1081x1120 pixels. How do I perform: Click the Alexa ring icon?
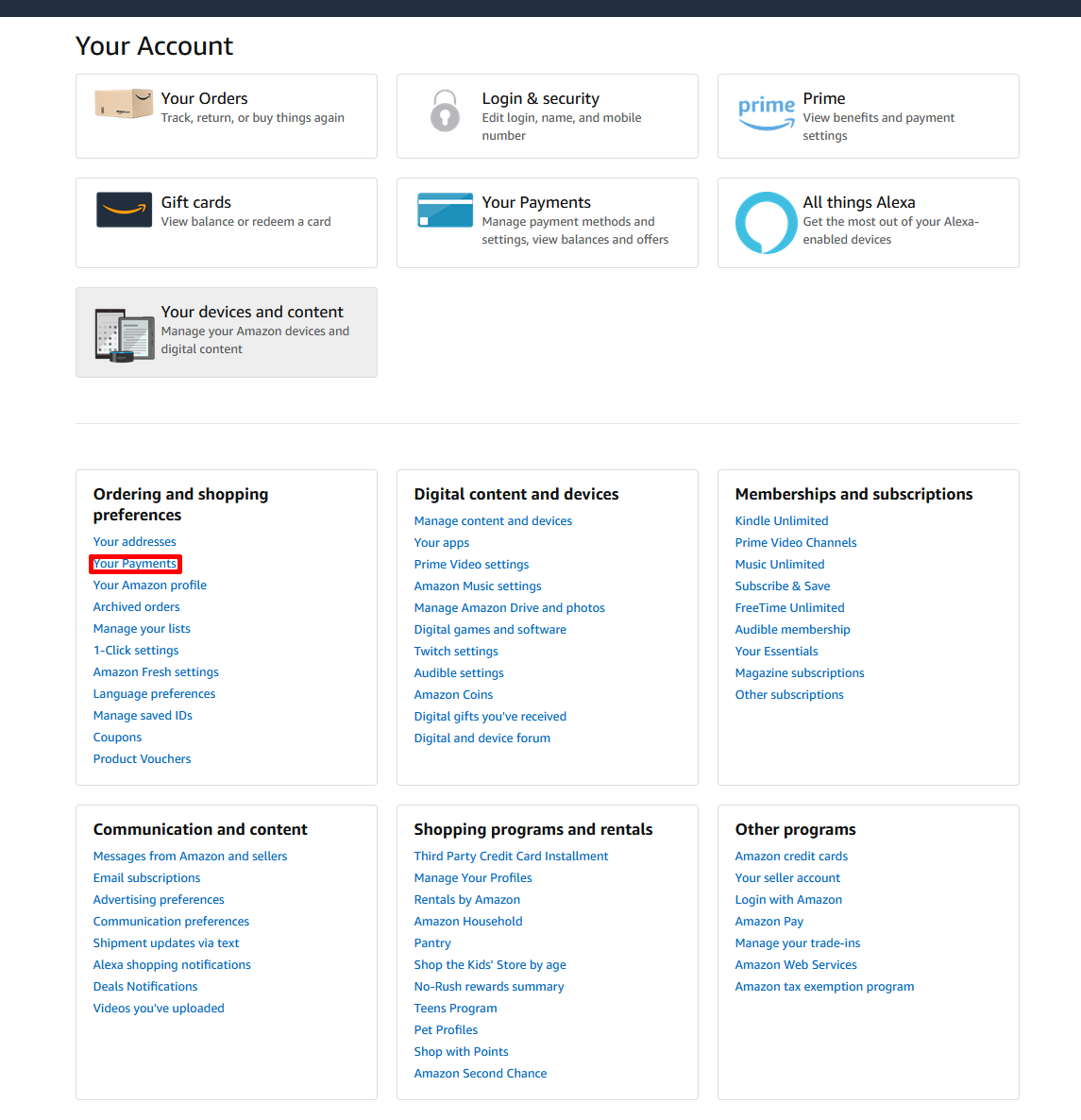pos(766,223)
